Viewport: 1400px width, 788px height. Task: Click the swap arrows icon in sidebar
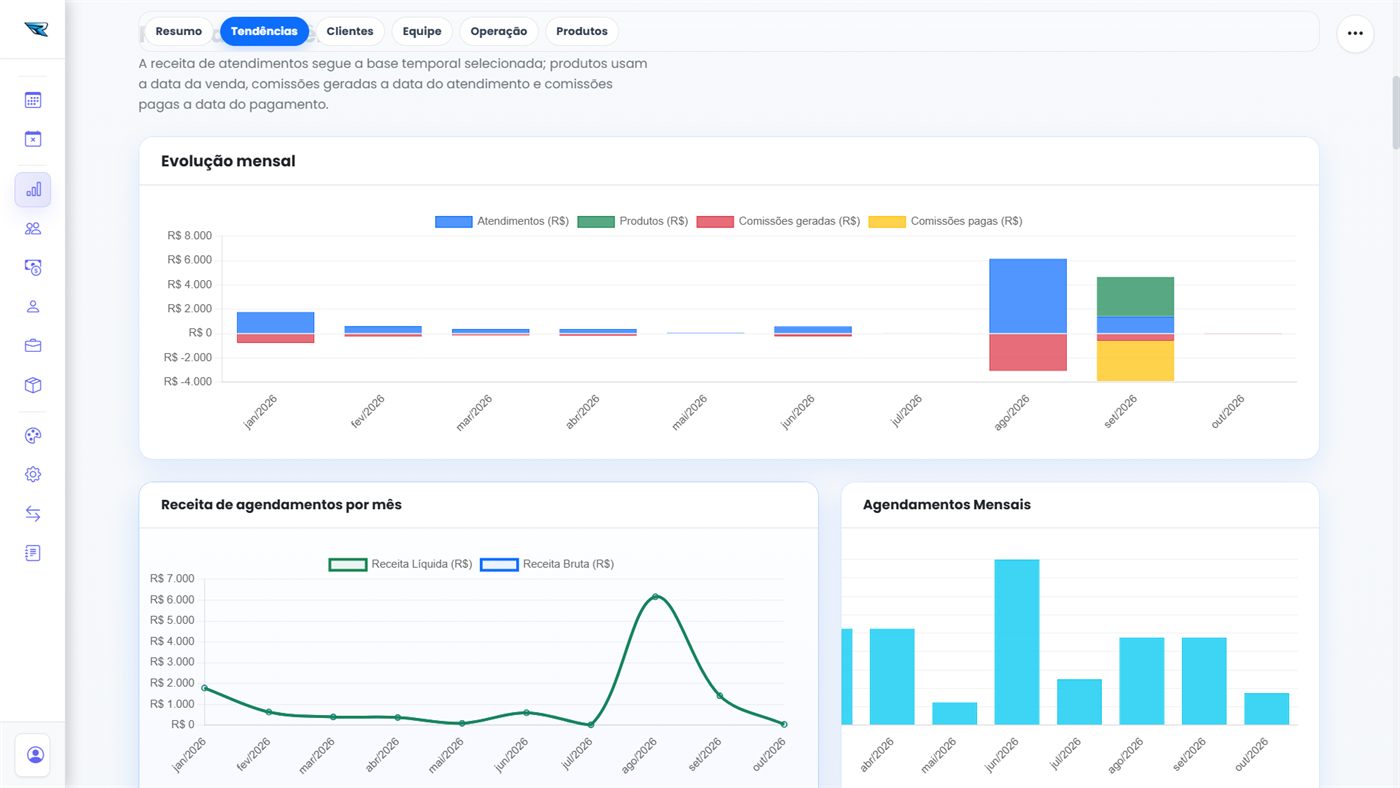(x=33, y=514)
